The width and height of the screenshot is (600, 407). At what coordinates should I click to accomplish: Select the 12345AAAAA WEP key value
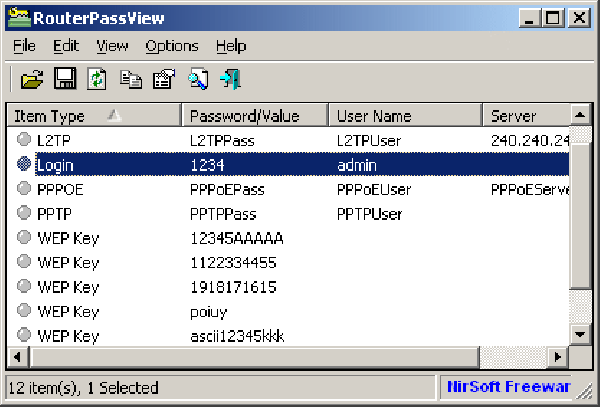click(237, 238)
